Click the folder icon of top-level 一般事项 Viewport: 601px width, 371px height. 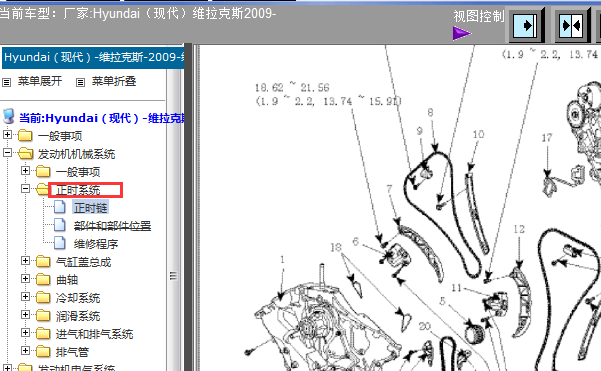point(25,135)
